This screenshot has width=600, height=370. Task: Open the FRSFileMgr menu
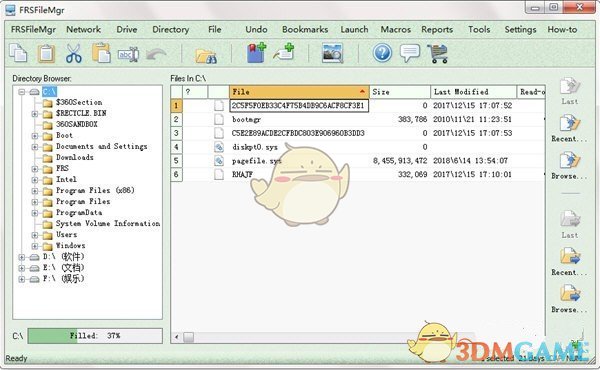[33, 29]
